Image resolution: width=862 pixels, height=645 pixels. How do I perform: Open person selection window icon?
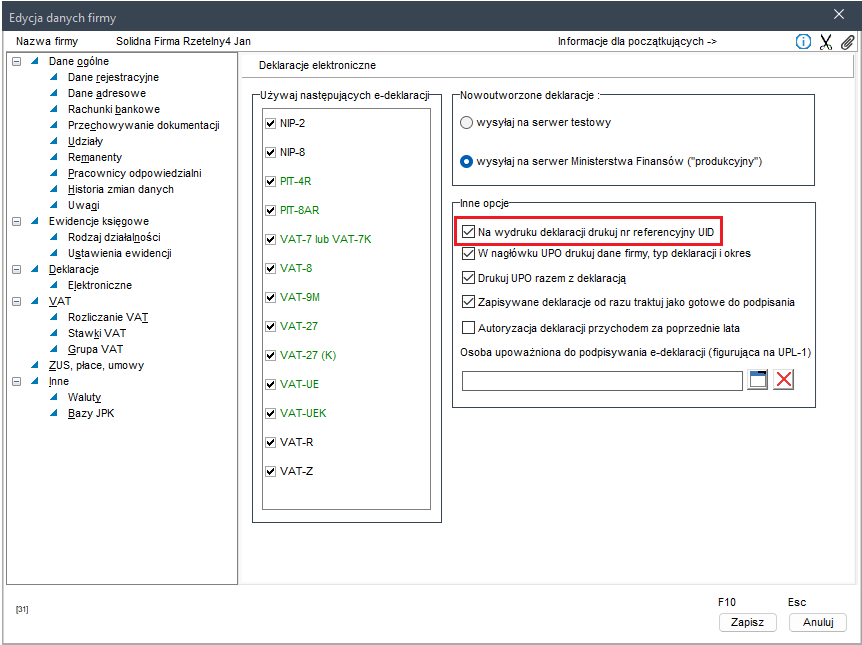[x=758, y=379]
